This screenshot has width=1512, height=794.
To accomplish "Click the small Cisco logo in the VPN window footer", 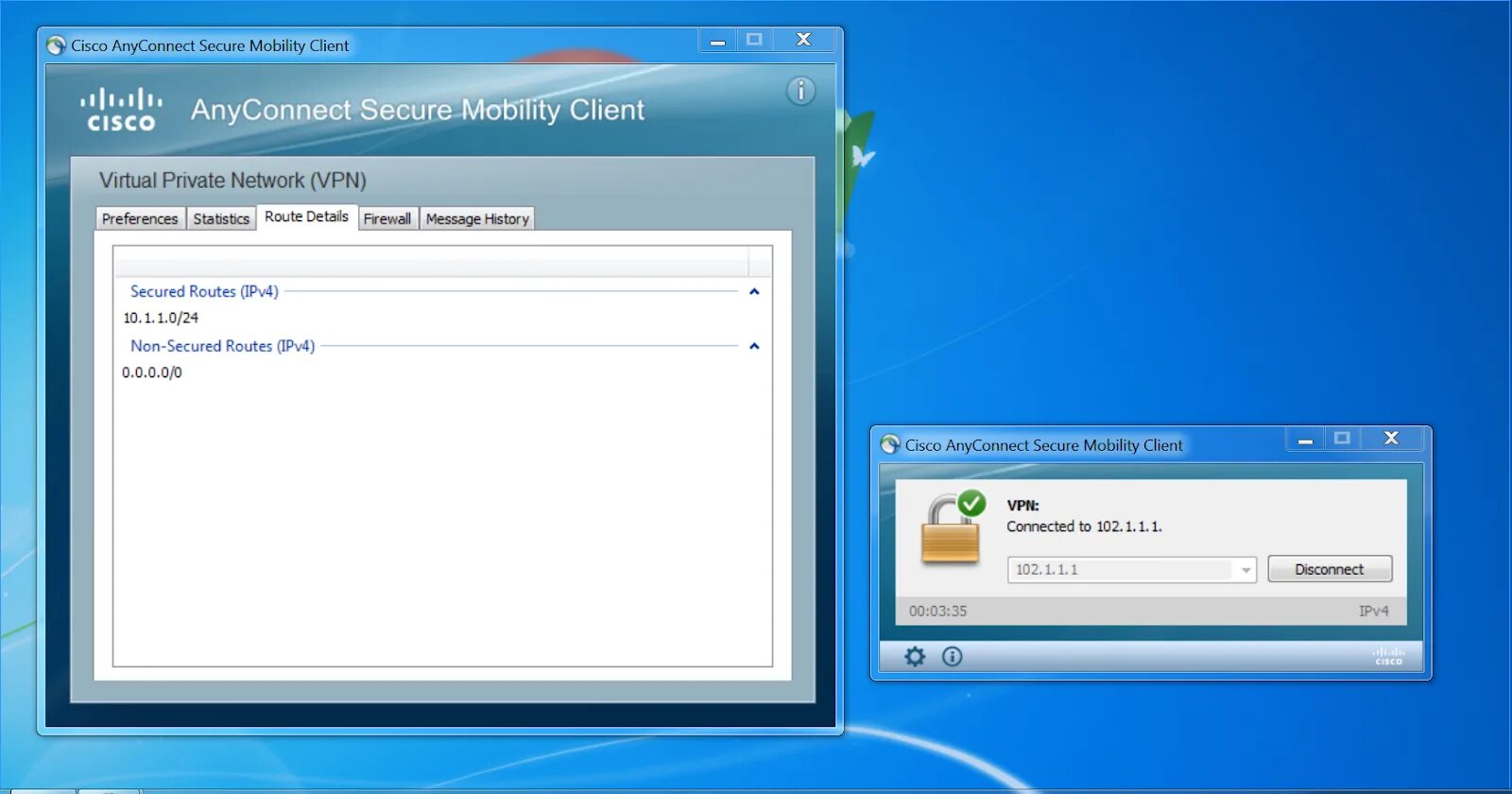I will (x=1388, y=656).
